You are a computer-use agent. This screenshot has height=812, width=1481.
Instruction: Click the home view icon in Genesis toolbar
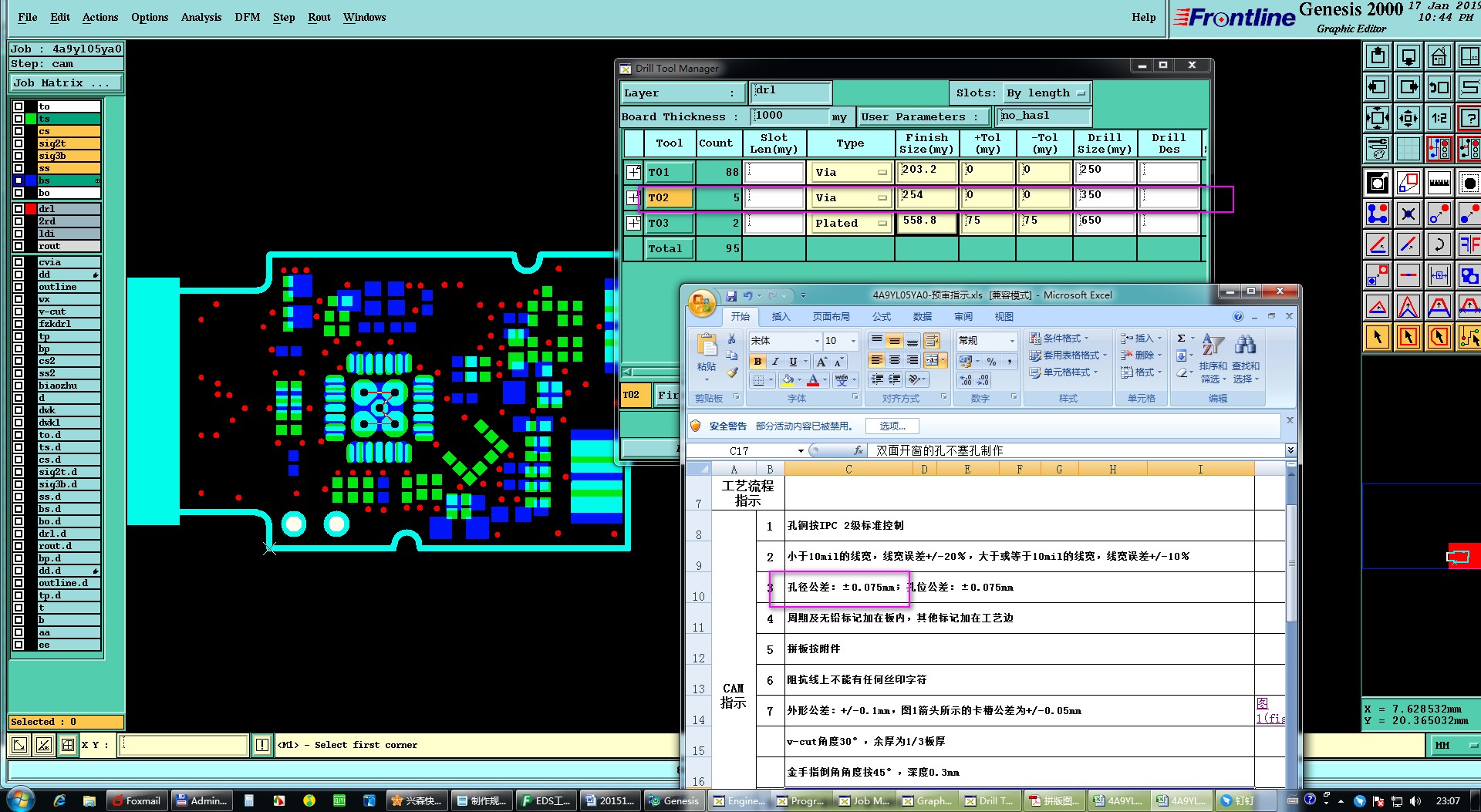click(1439, 56)
